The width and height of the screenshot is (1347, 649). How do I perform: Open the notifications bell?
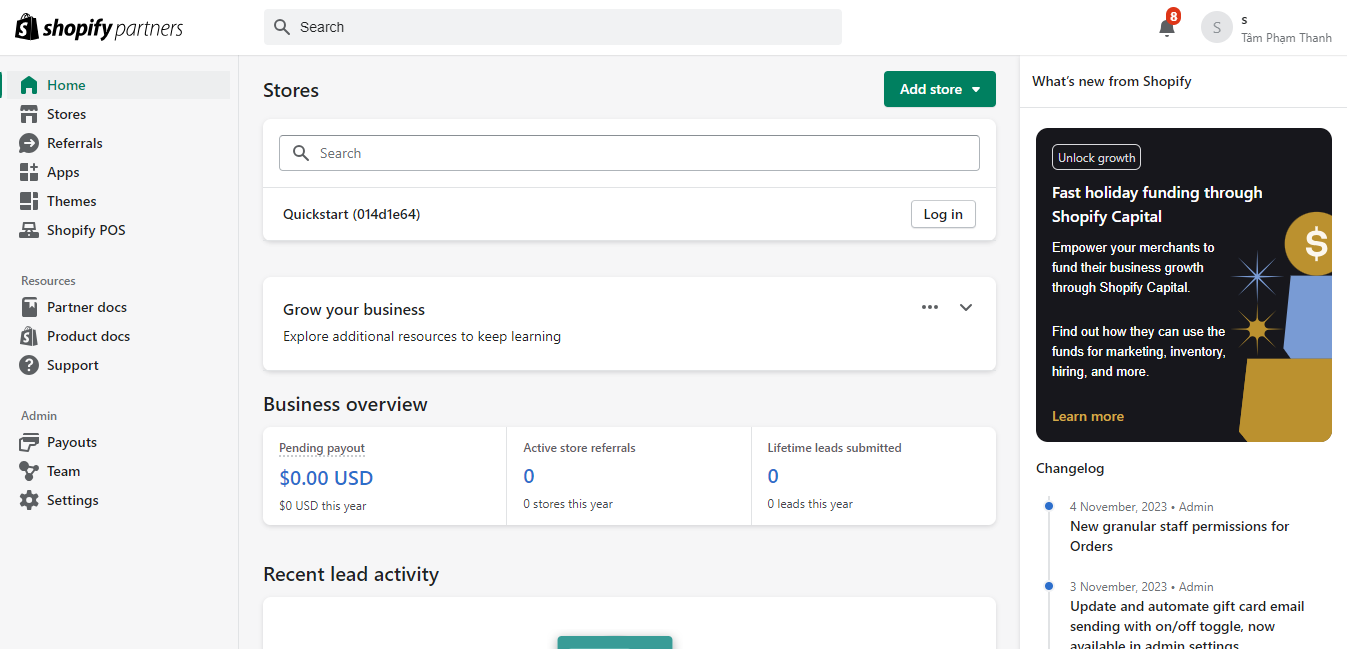point(1166,27)
